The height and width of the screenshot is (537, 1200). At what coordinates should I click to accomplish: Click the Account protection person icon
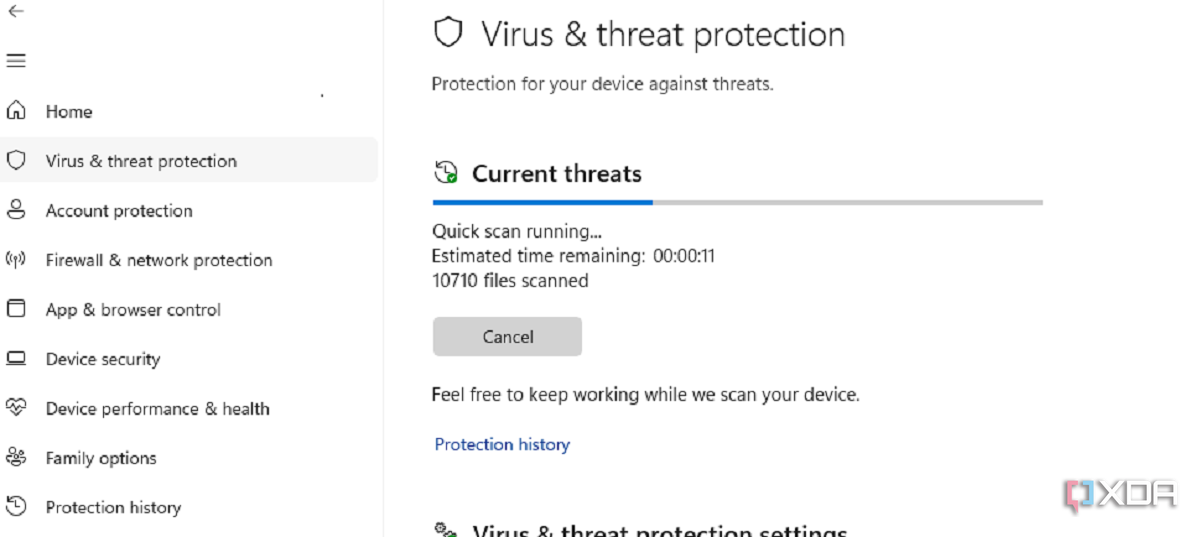coord(16,210)
